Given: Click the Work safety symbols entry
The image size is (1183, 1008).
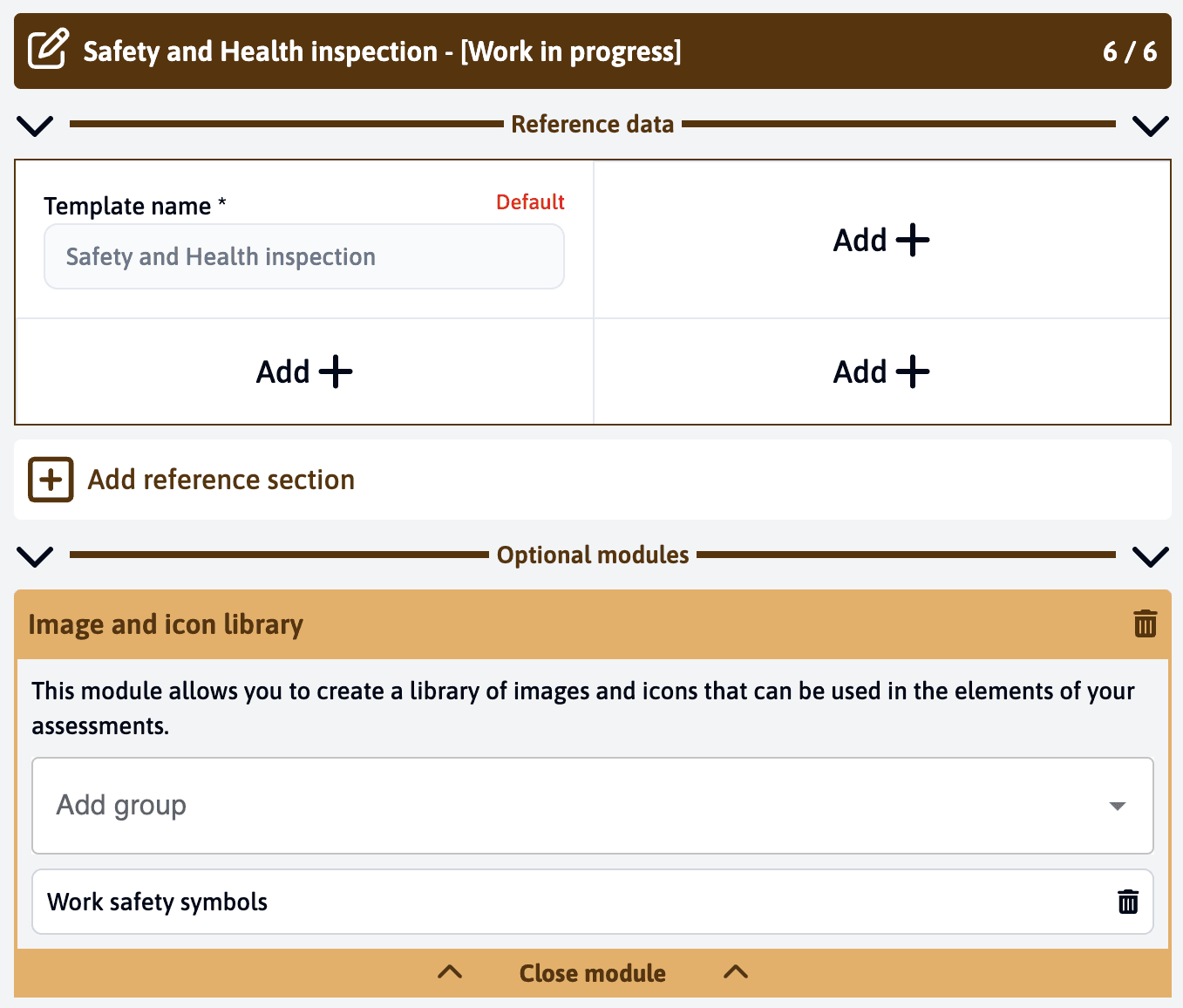Looking at the screenshot, I should pos(159,902).
